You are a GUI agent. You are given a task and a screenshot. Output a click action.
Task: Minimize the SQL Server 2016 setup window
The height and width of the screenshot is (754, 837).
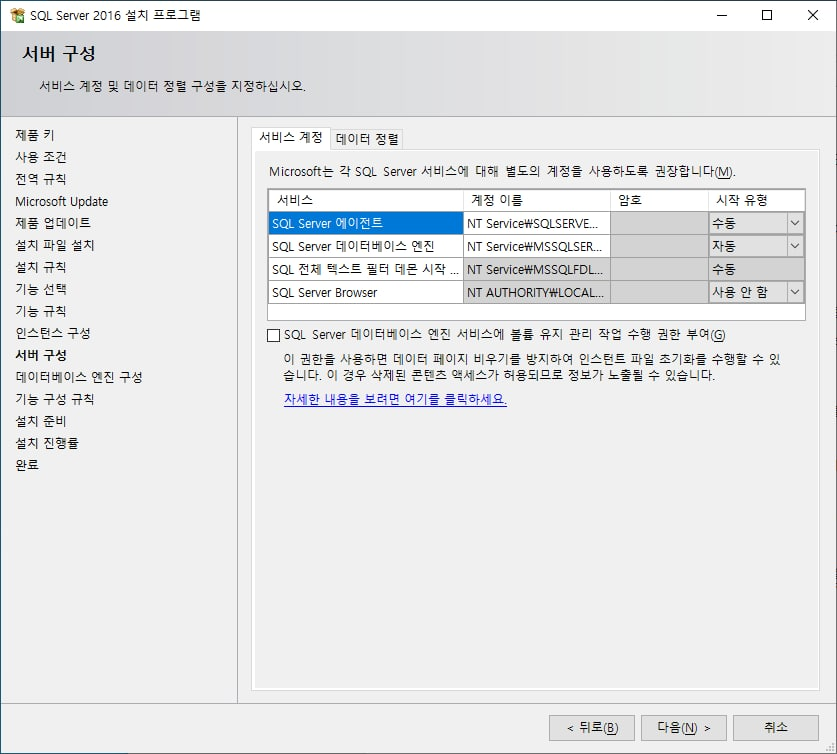point(722,15)
